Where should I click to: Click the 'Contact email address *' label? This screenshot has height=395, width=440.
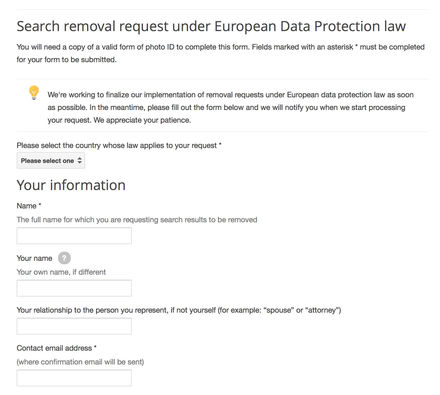(56, 348)
